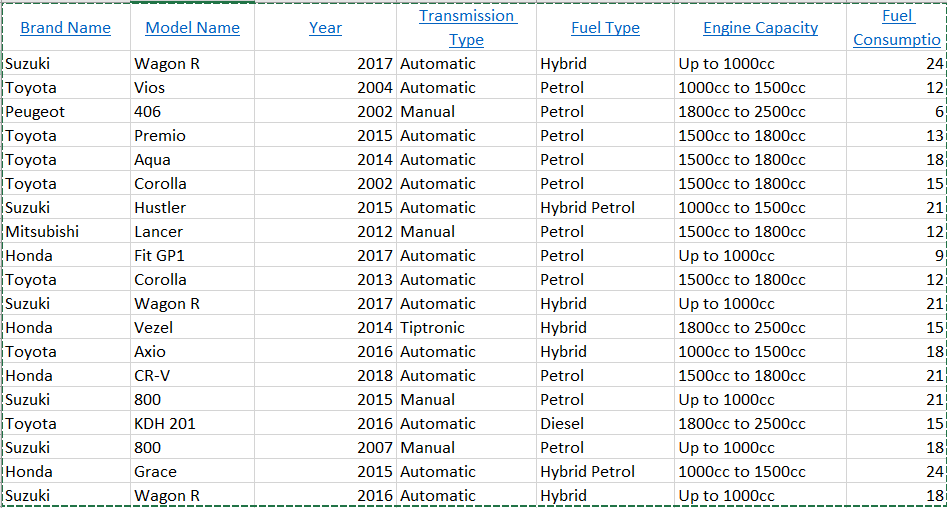This screenshot has height=508, width=947.
Task: Select fuel consumption 9 in Fit GP1 row
Action: [896, 256]
